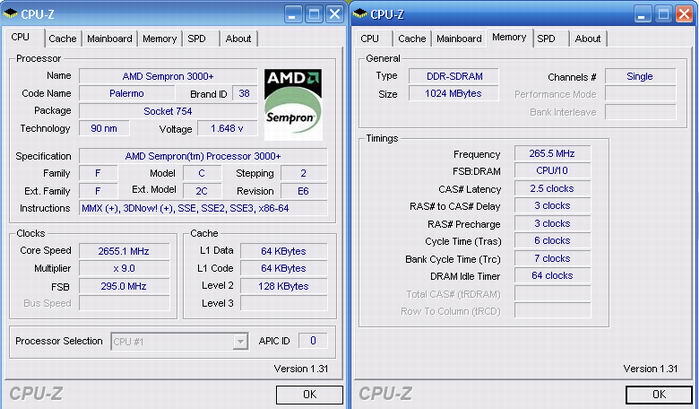Click the processor name AMD Sempron 3000+ field

(168, 76)
